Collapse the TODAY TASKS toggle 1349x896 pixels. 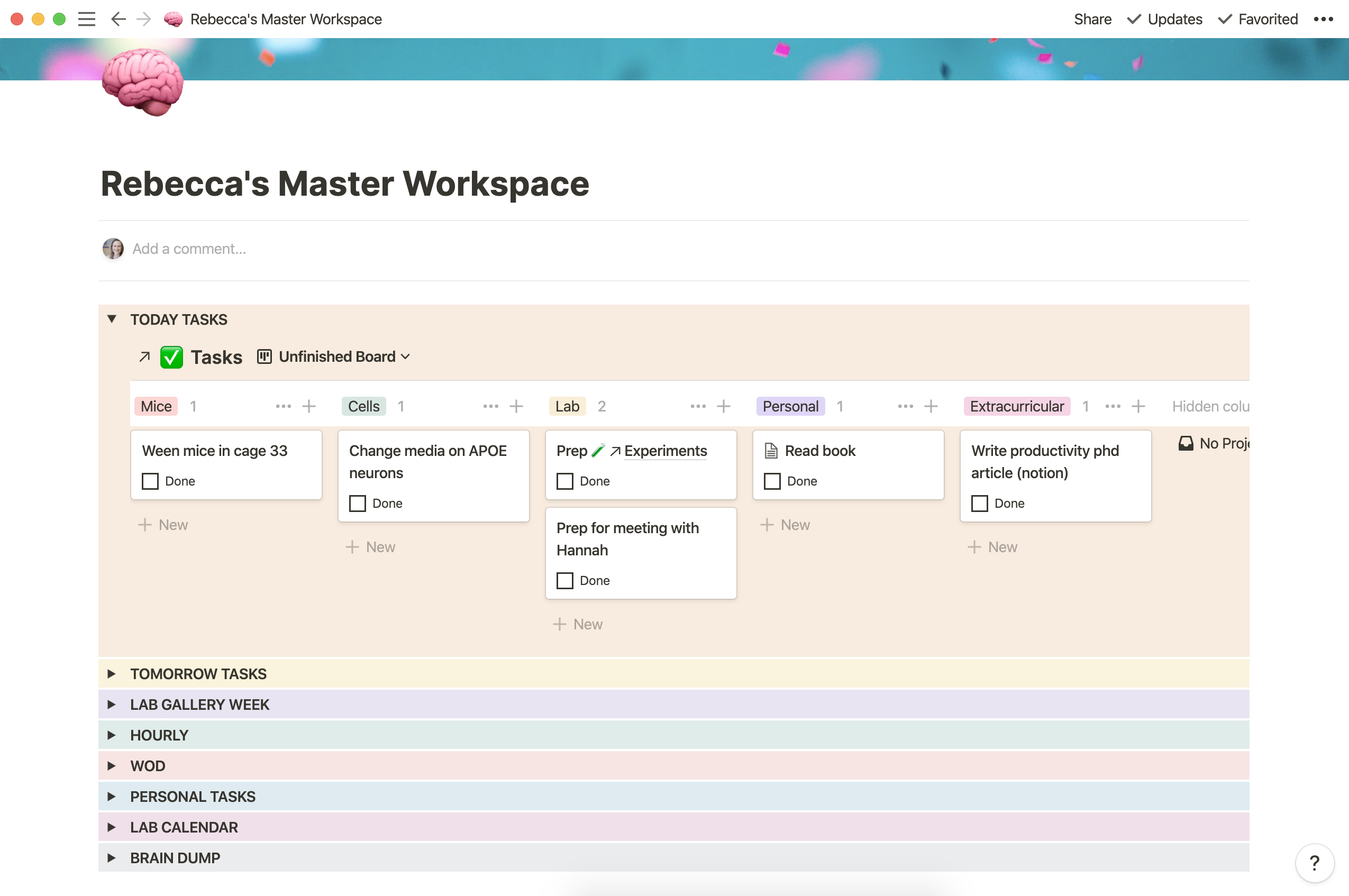112,319
